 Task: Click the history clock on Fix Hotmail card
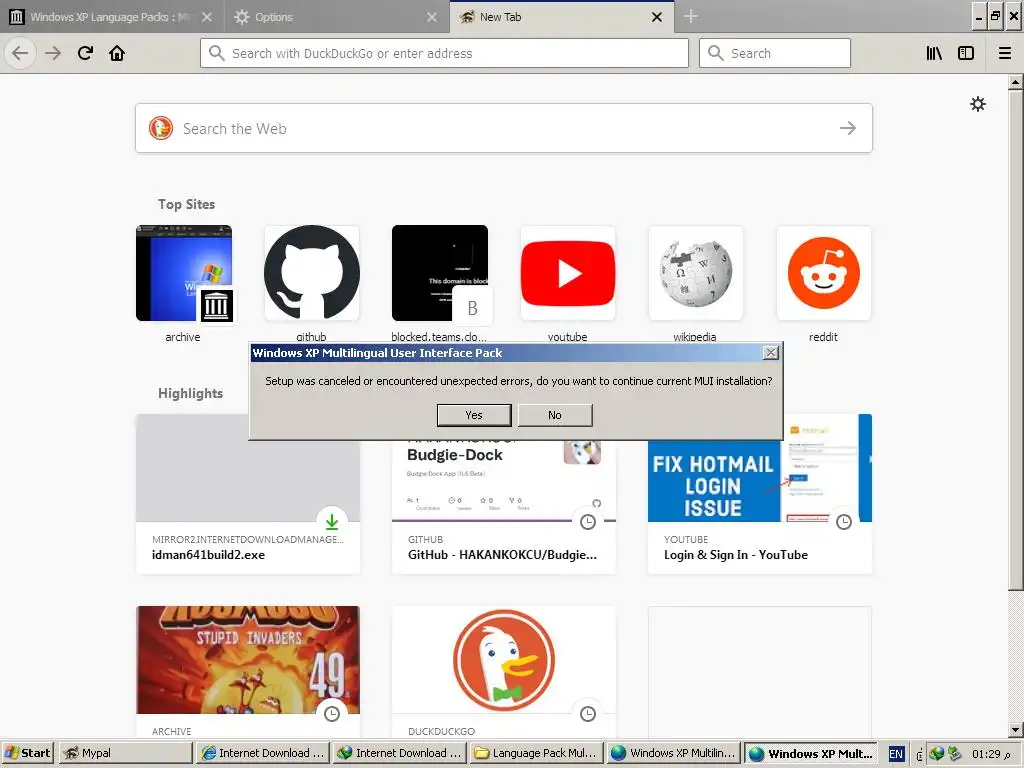[844, 521]
